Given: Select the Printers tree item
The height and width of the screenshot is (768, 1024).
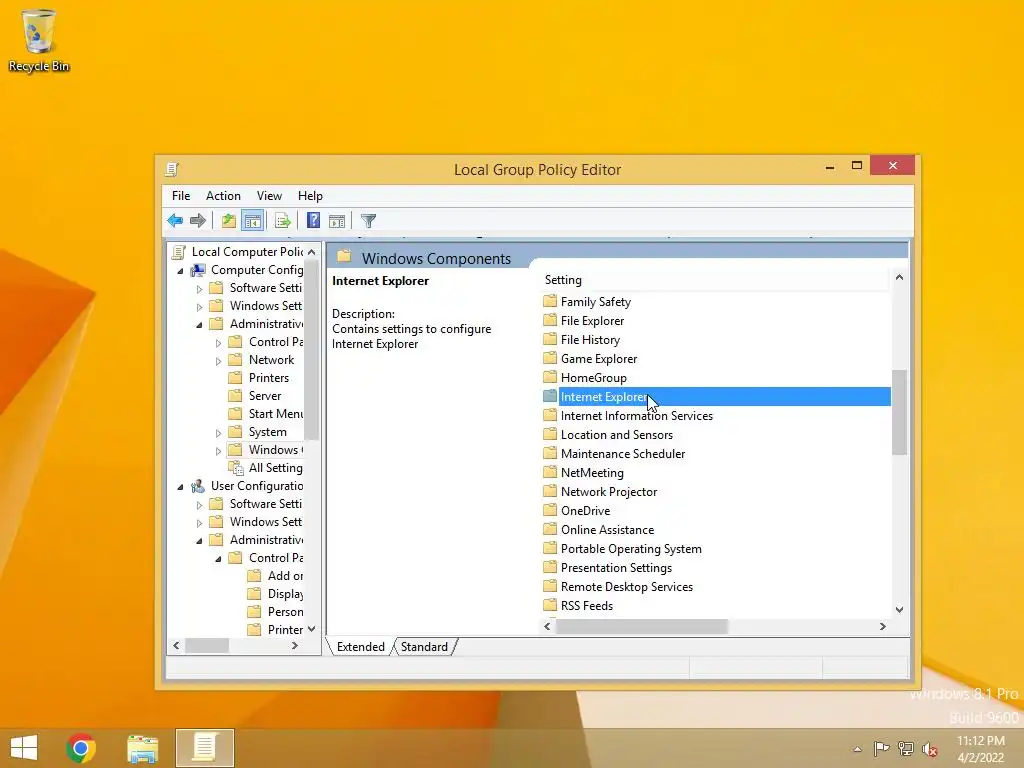Looking at the screenshot, I should [268, 378].
